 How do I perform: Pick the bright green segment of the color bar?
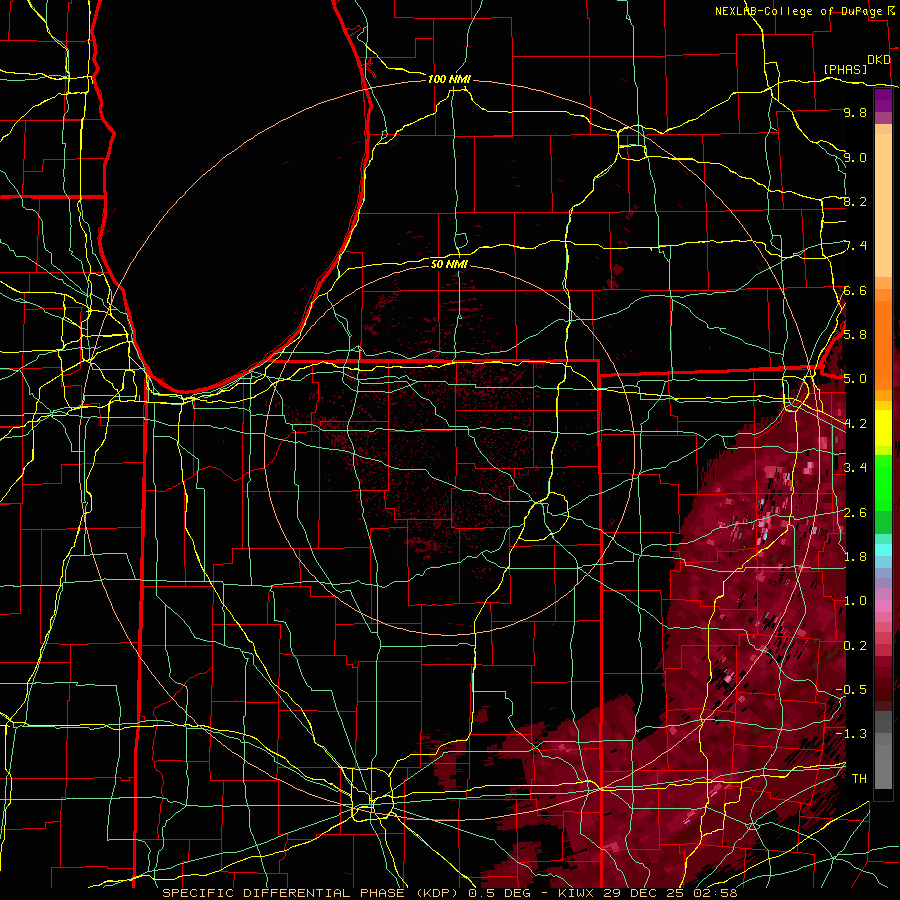pos(883,485)
